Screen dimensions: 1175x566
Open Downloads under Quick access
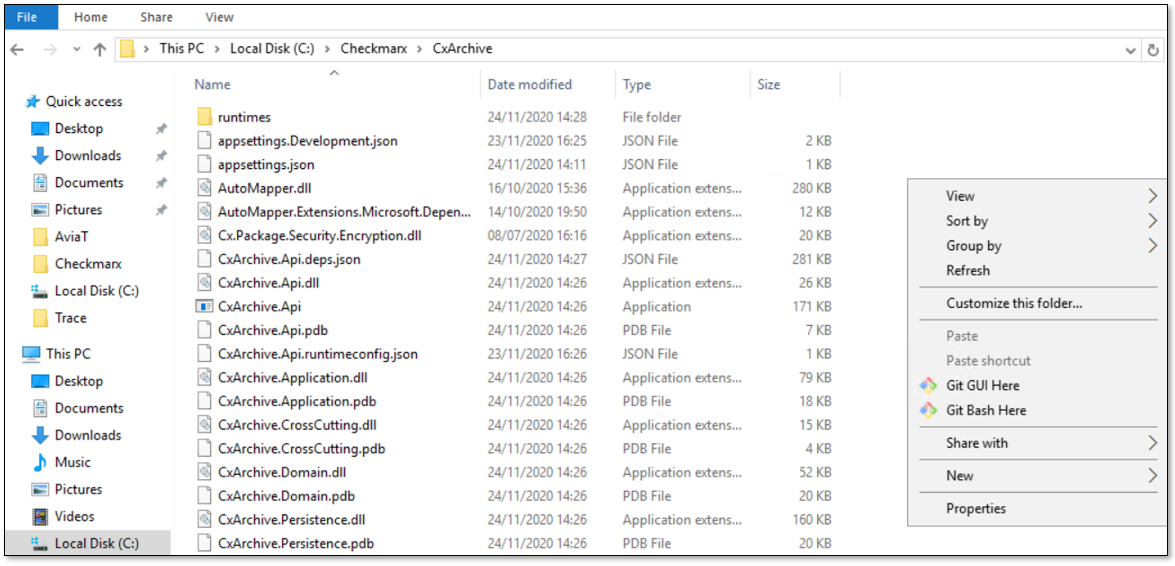coord(88,156)
